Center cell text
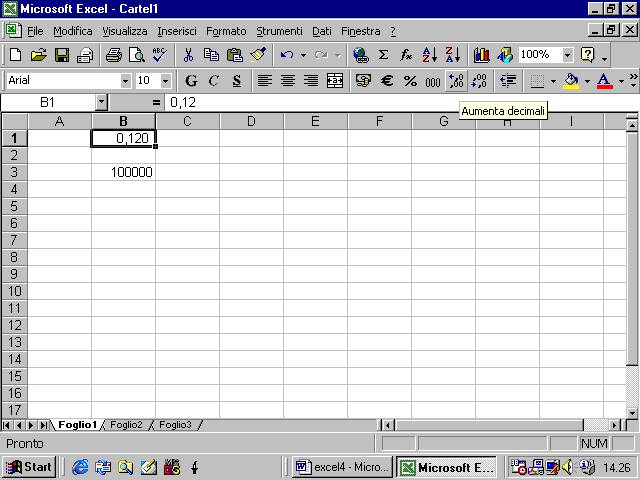The image size is (640, 480). pyautogui.click(x=288, y=80)
